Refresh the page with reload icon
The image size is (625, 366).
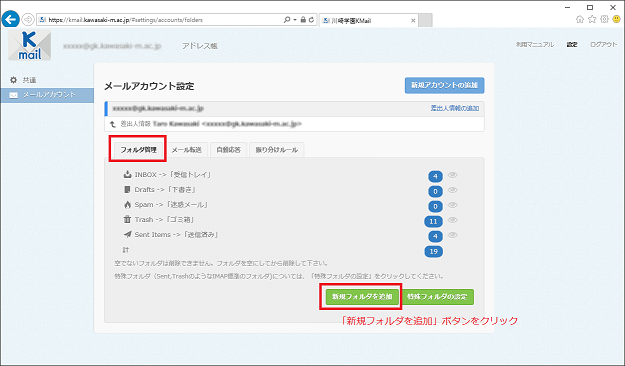tap(311, 20)
